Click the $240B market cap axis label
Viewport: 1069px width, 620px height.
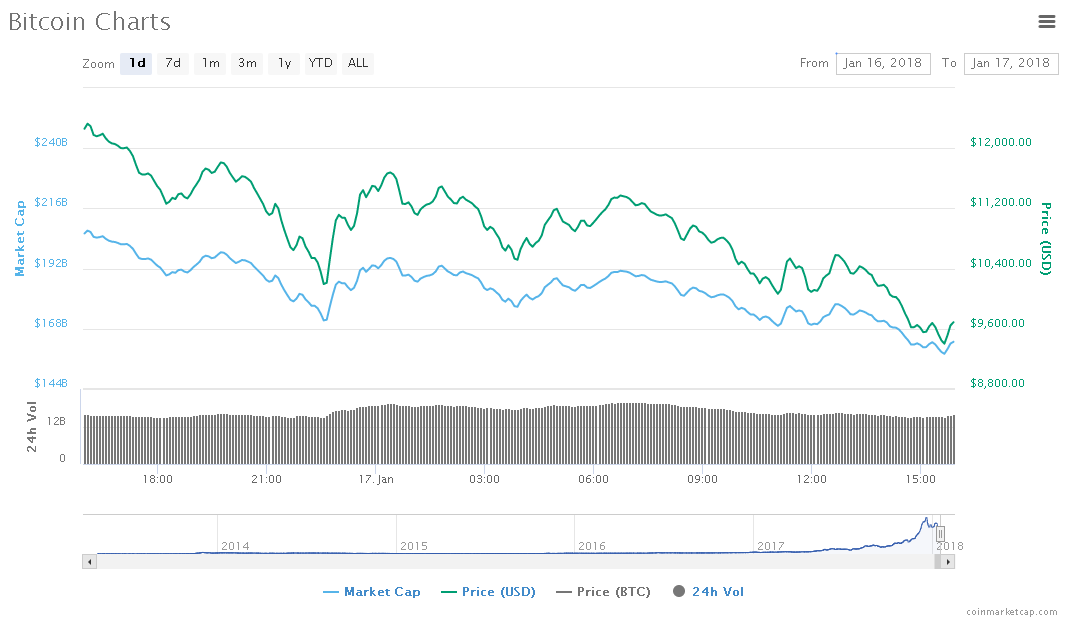51,143
